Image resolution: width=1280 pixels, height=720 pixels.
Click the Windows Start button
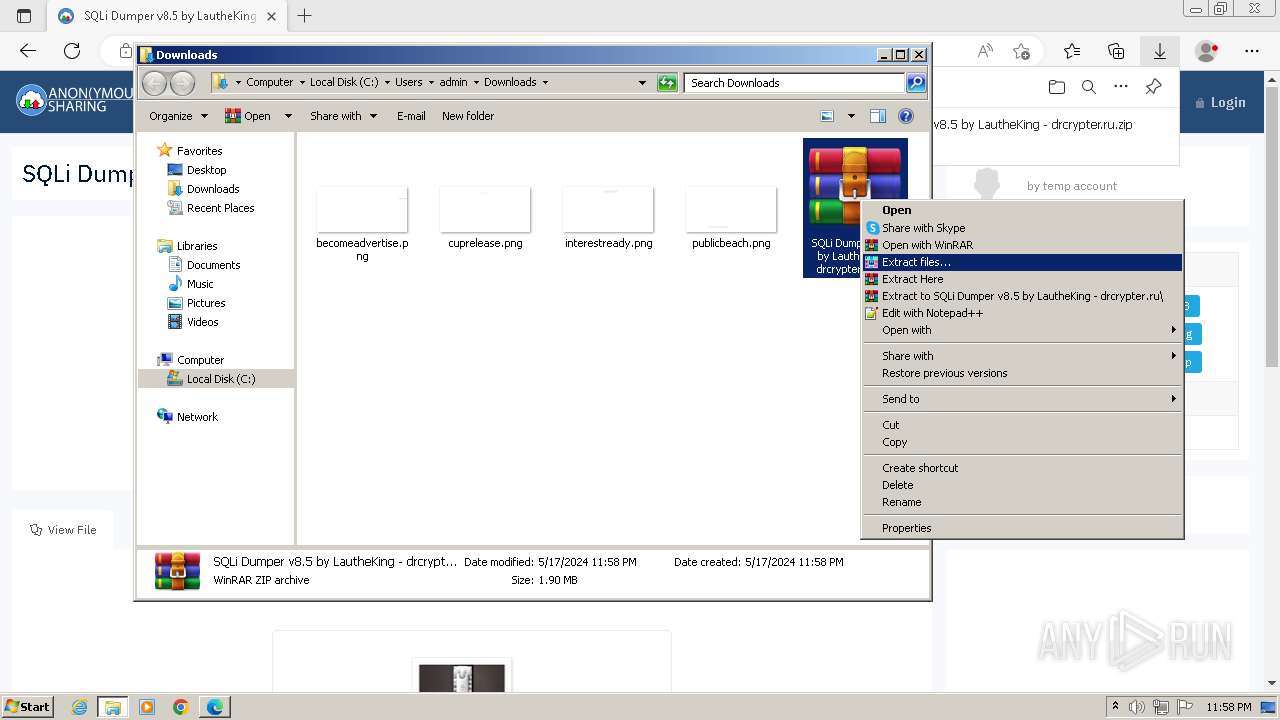point(27,707)
